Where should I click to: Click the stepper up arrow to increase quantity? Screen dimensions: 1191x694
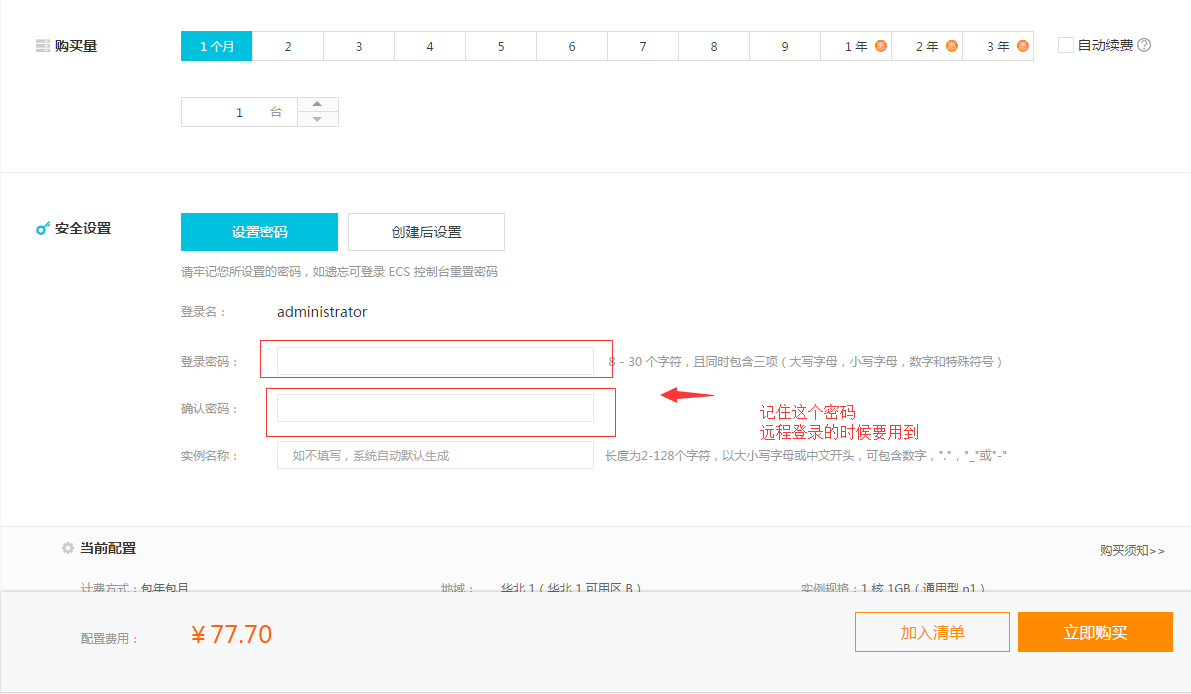coord(318,104)
